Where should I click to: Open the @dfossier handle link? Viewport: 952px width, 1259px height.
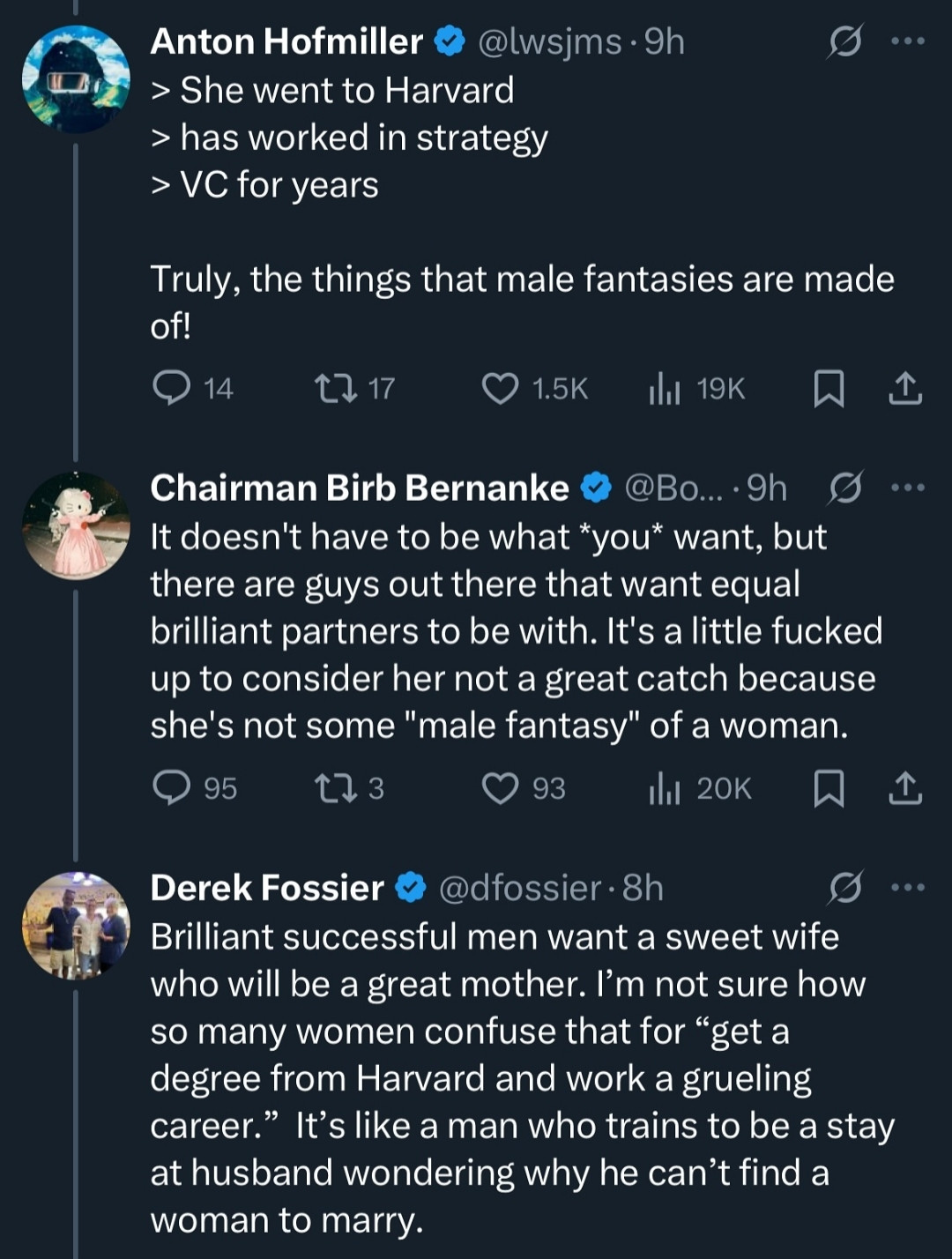[x=520, y=888]
